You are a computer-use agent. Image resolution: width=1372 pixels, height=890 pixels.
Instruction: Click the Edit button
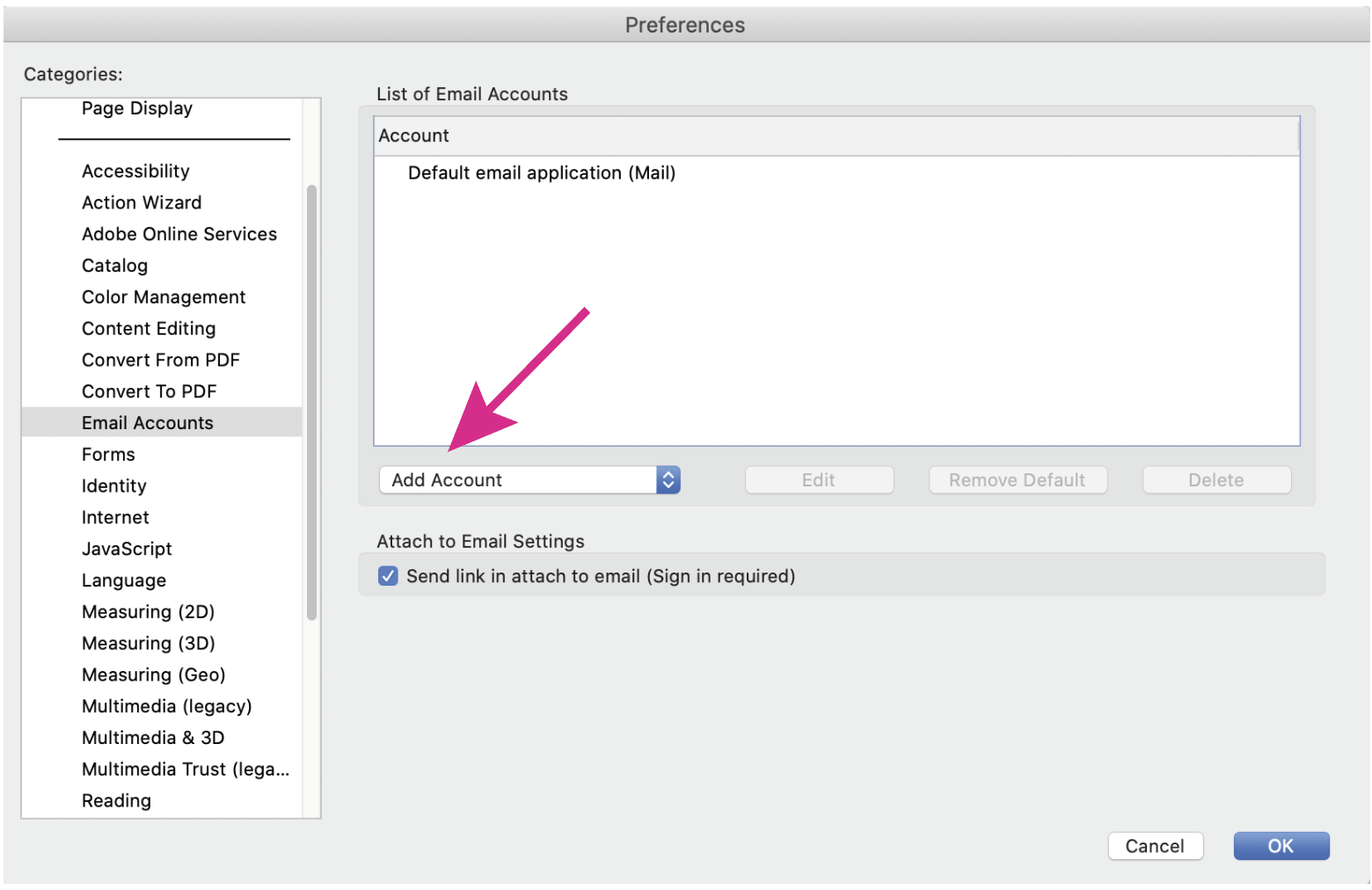[818, 479]
